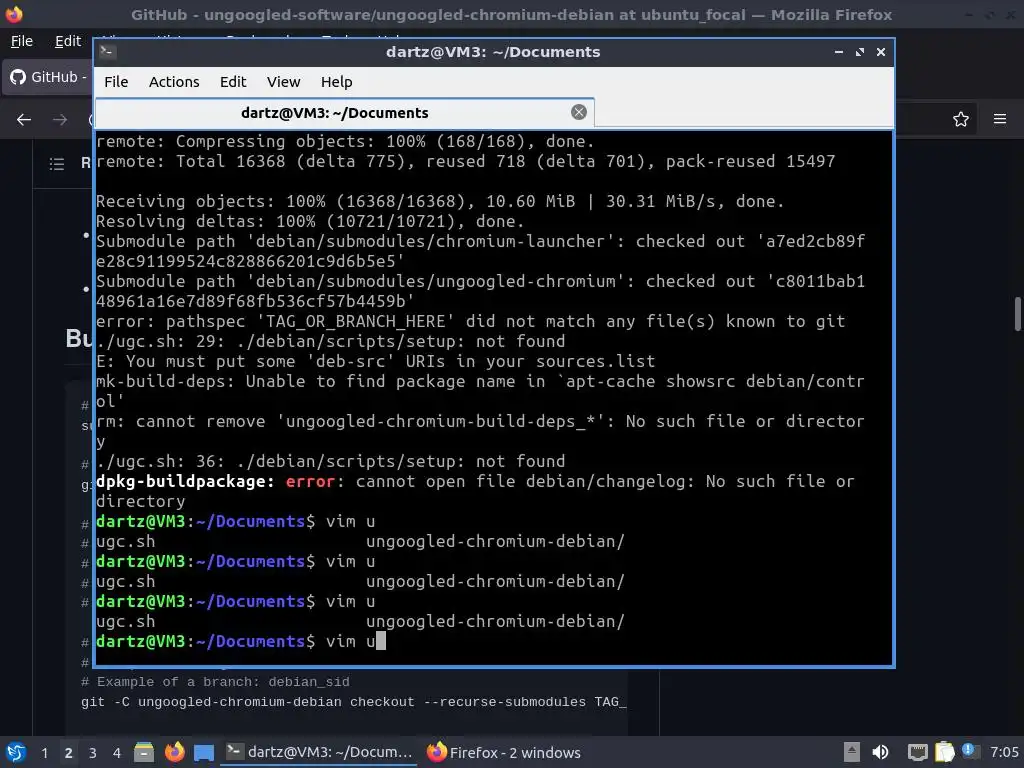Image resolution: width=1024 pixels, height=768 pixels.
Task: Open Firefox - 2 windows taskbar group
Action: click(x=504, y=752)
